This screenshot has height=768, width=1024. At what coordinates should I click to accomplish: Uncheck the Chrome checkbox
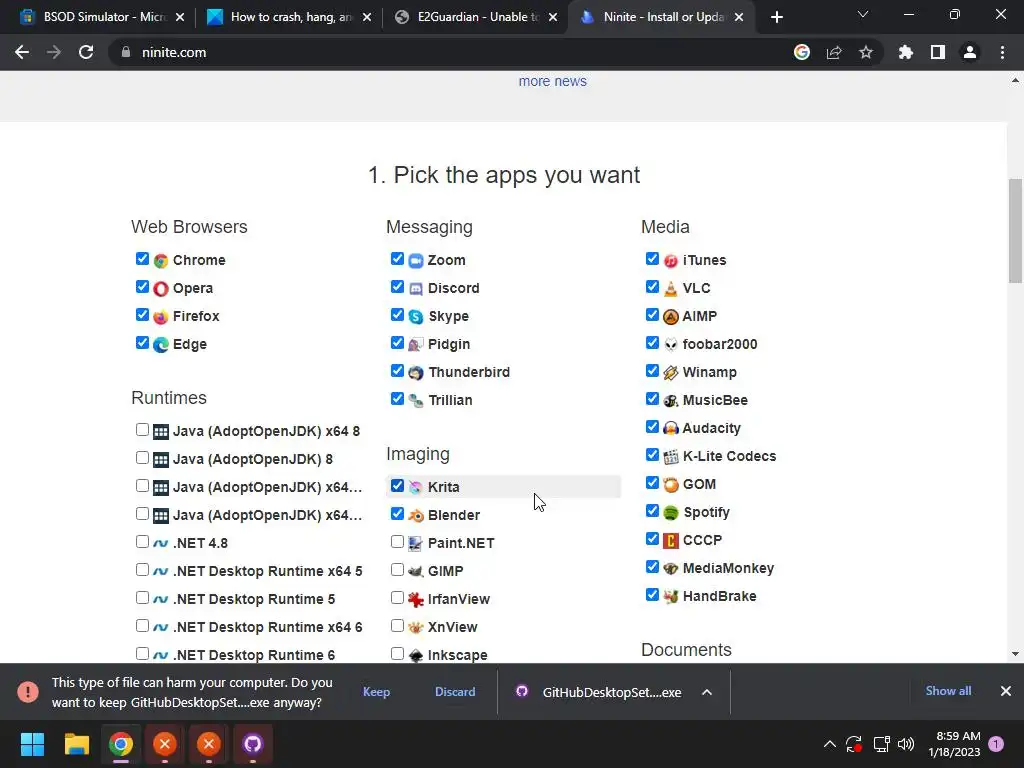pos(142,259)
